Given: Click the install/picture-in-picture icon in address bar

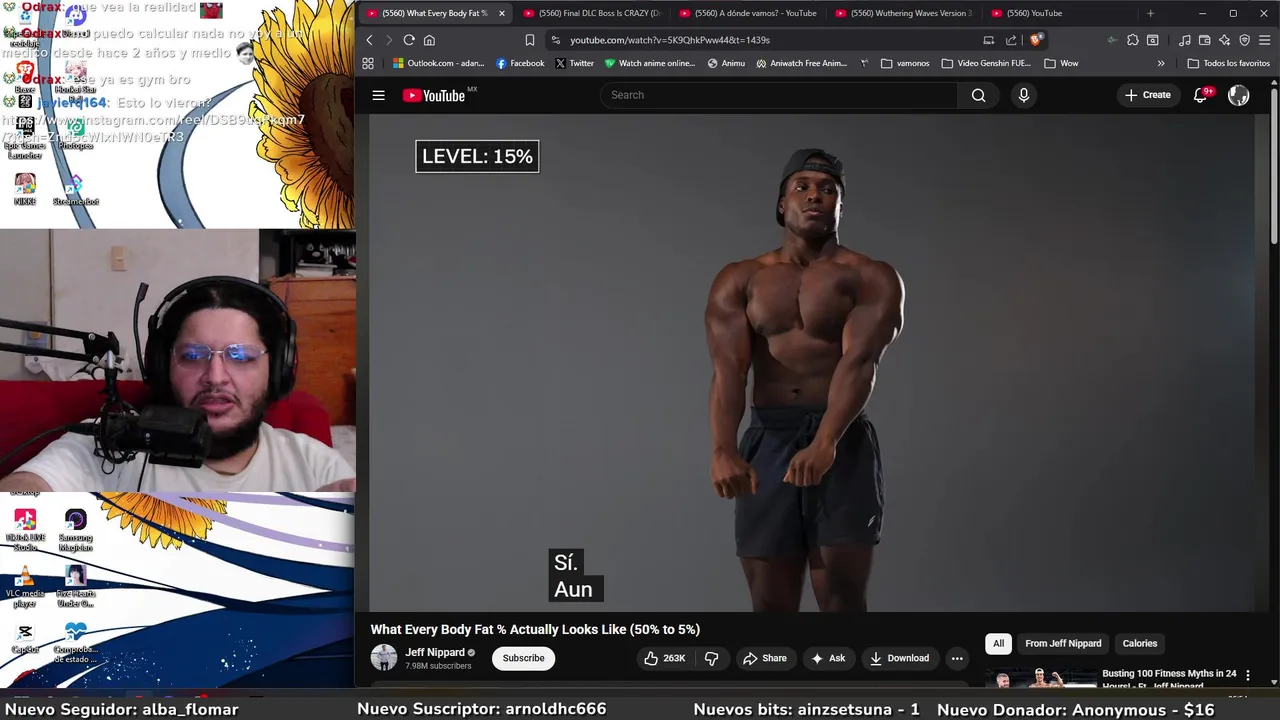Looking at the screenshot, I should 989,40.
